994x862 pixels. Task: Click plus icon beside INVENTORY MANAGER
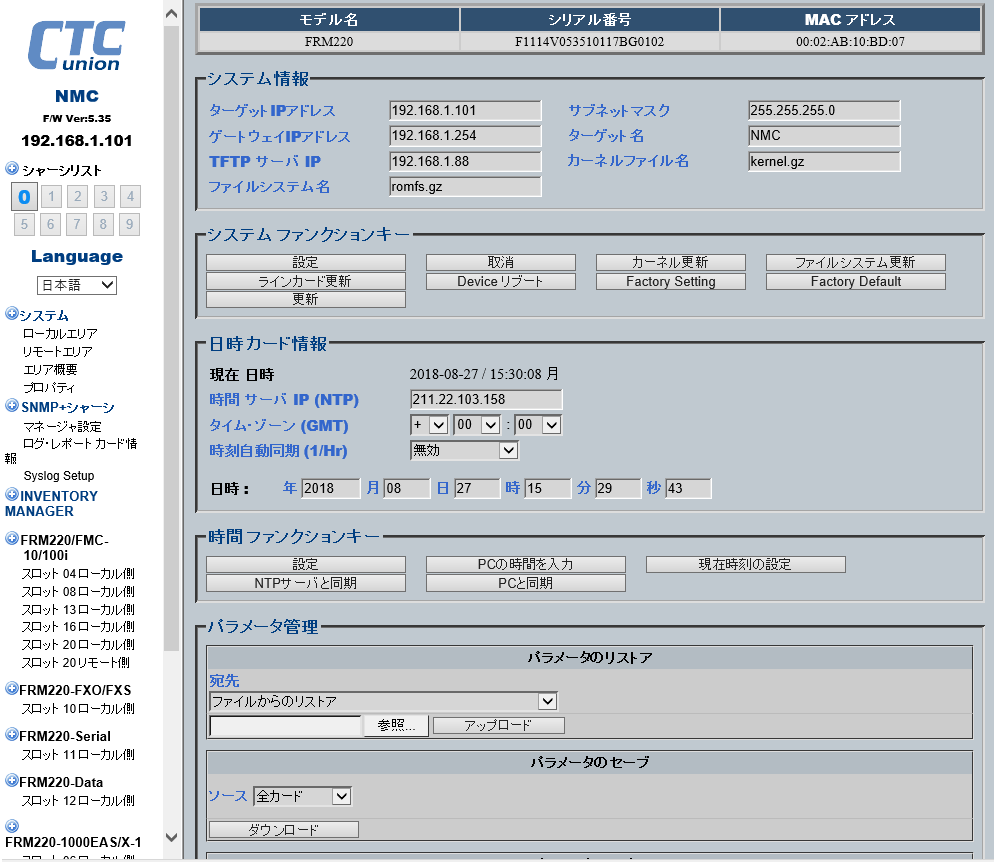coord(11,494)
